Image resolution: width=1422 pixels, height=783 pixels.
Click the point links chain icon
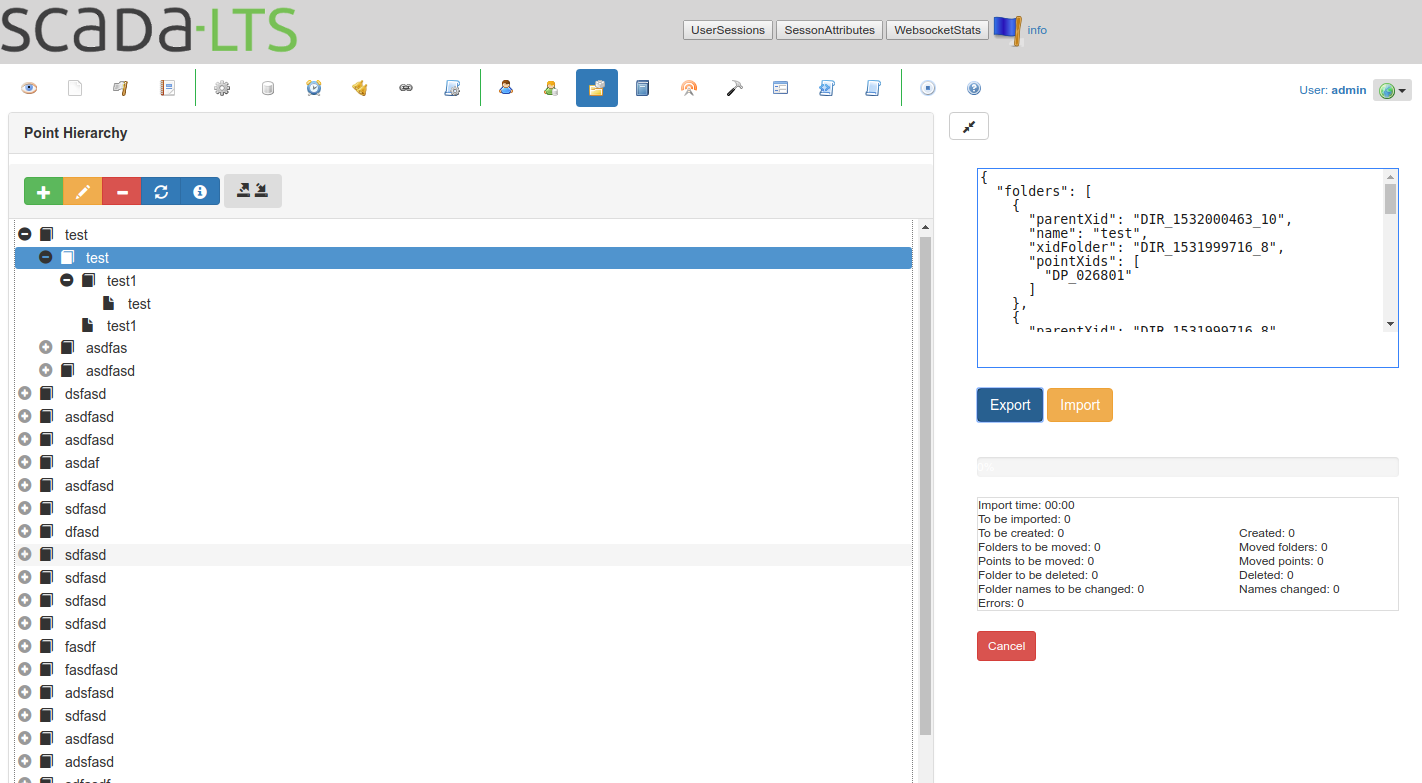[x=406, y=88]
